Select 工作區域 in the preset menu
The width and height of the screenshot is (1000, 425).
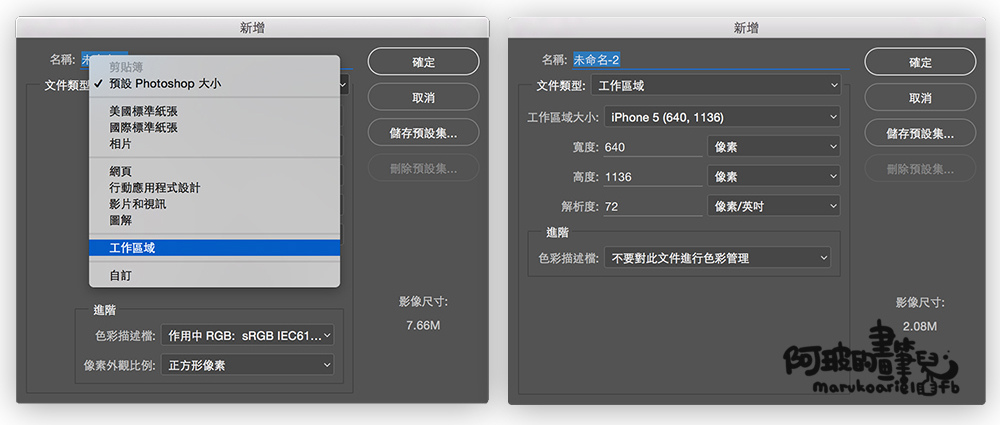(x=132, y=248)
